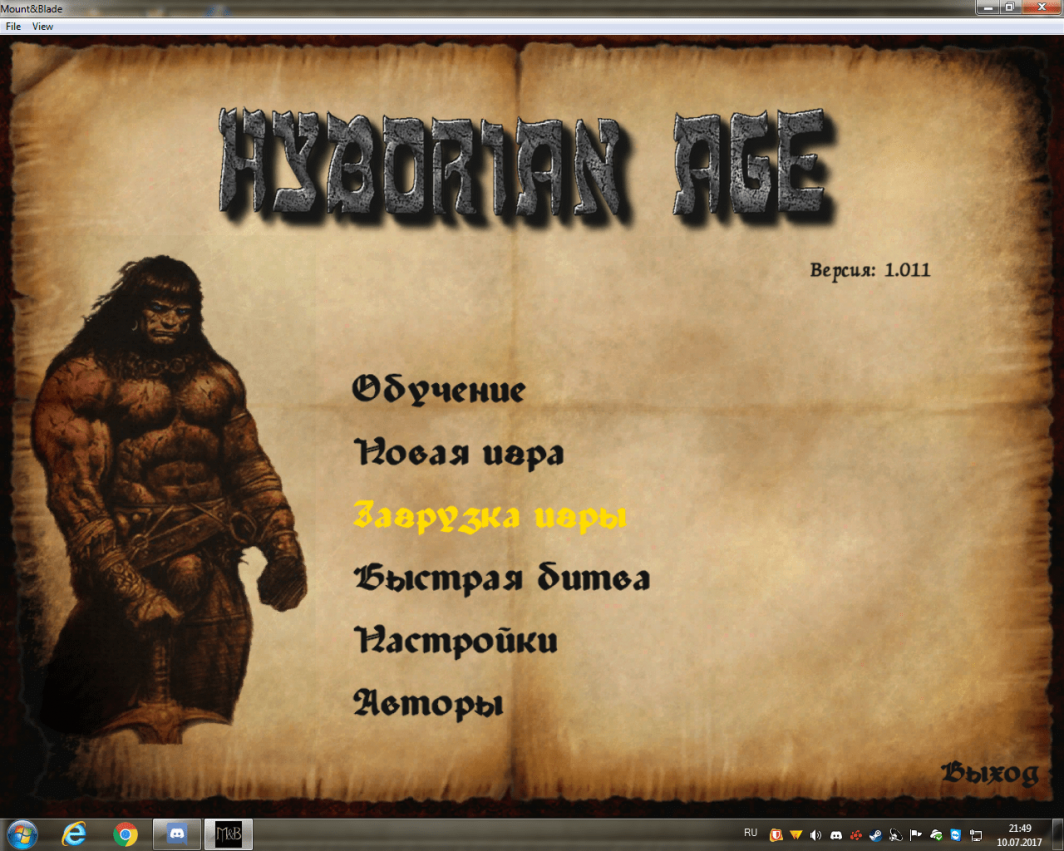Click the Steam tray icon
The width and height of the screenshot is (1064, 851).
click(x=875, y=835)
